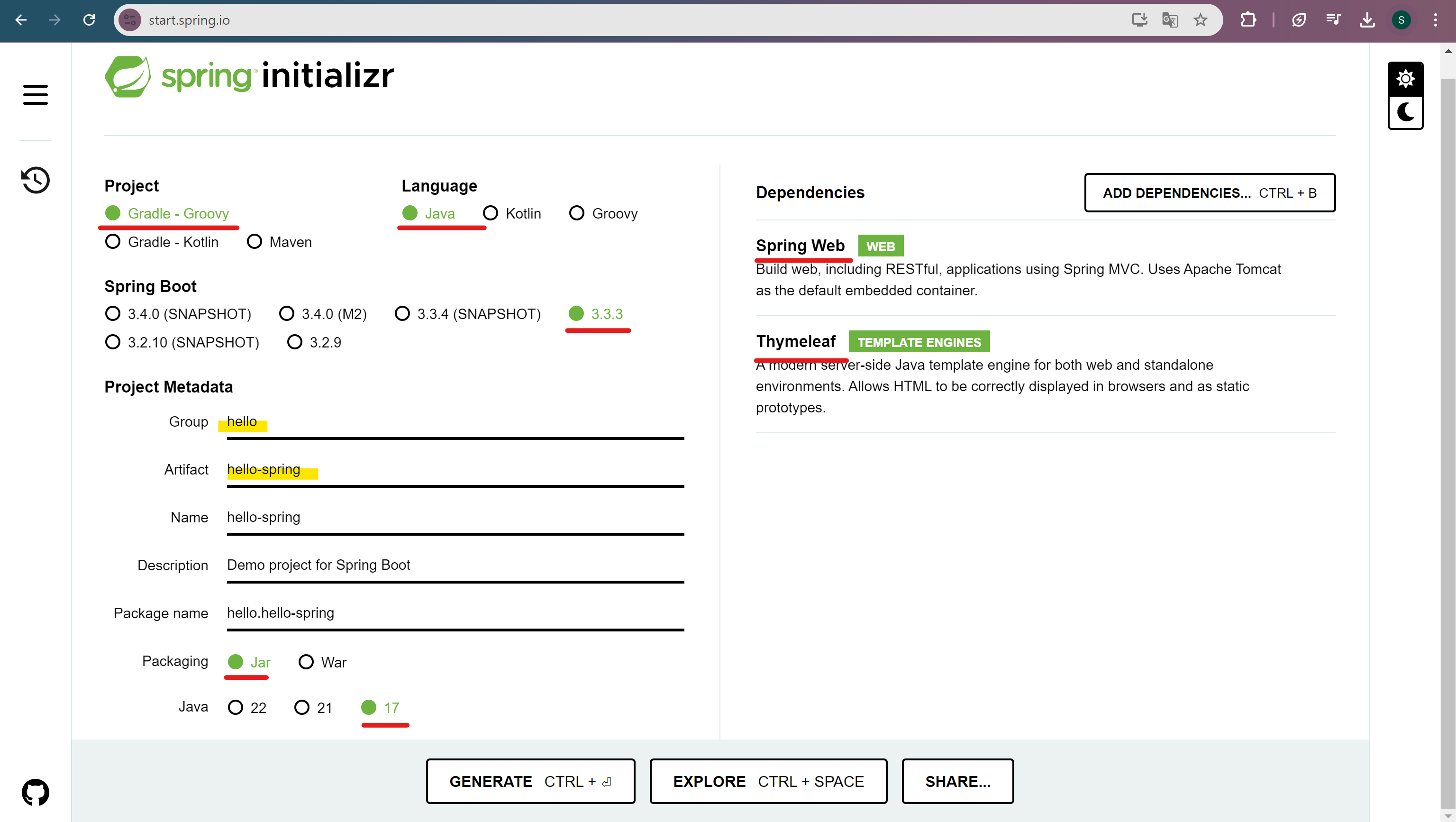
Task: Click the Spring Web dependency
Action: 800,246
